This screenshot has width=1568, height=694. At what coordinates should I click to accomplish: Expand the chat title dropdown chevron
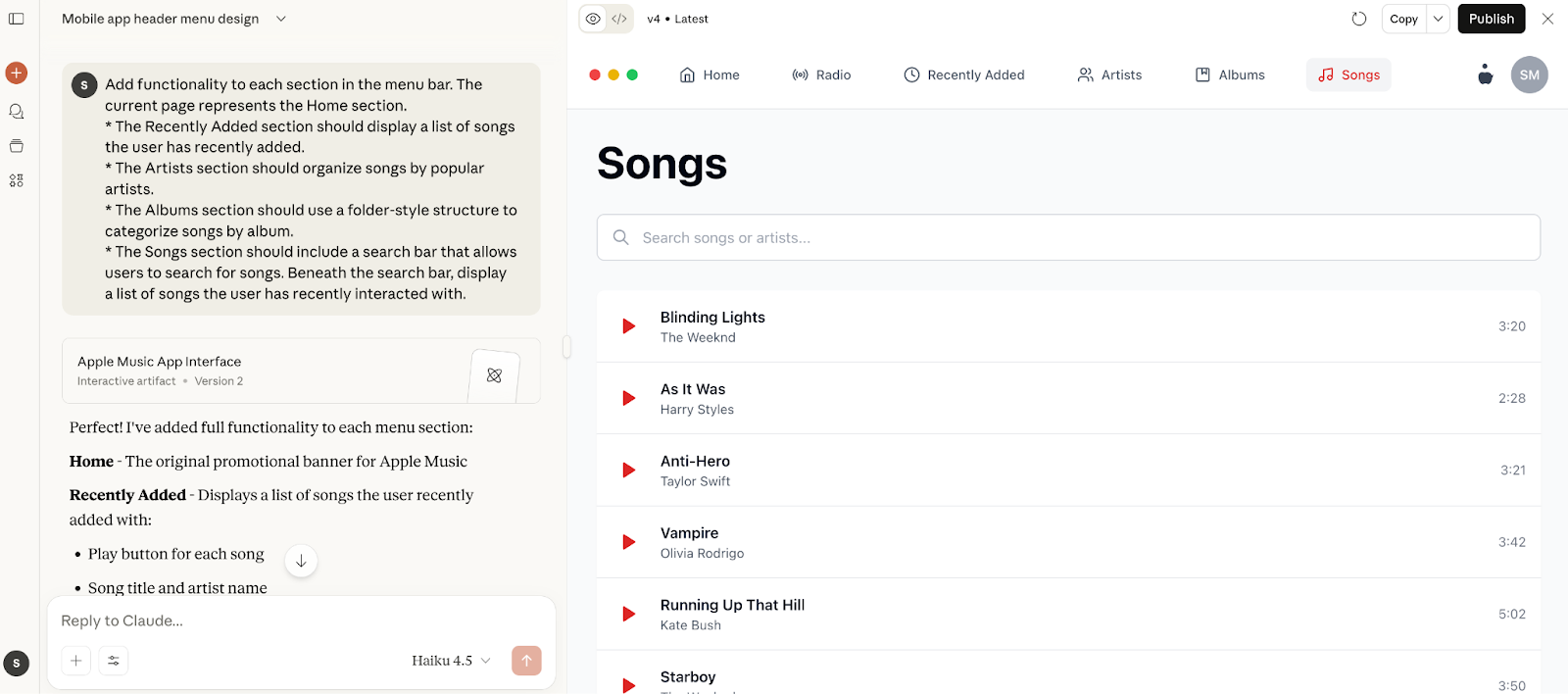pyautogui.click(x=281, y=19)
